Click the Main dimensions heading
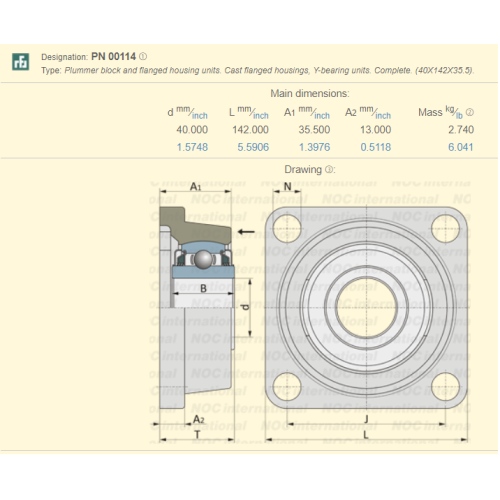 pyautogui.click(x=310, y=93)
